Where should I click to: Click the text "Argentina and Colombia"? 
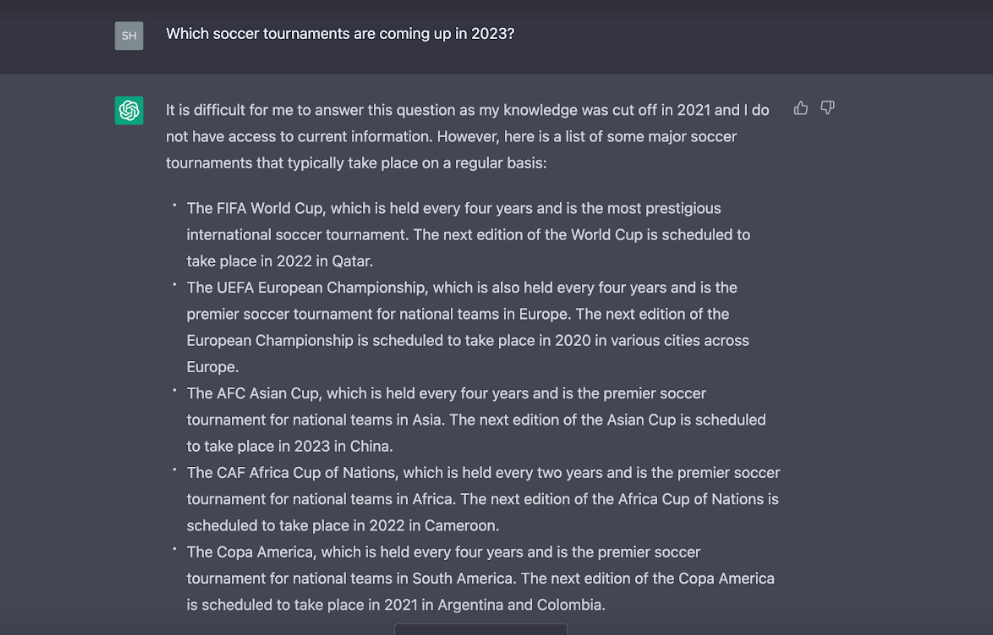click(521, 604)
